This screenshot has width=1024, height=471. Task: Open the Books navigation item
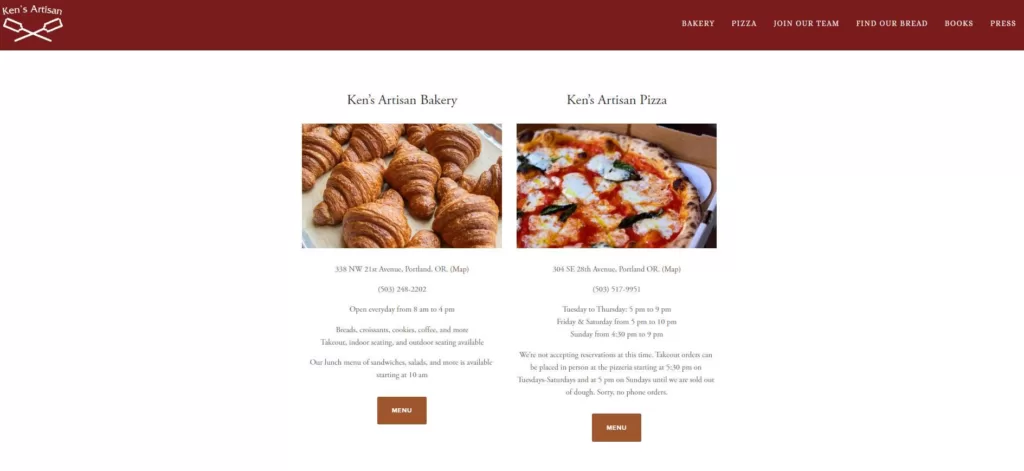tap(958, 23)
